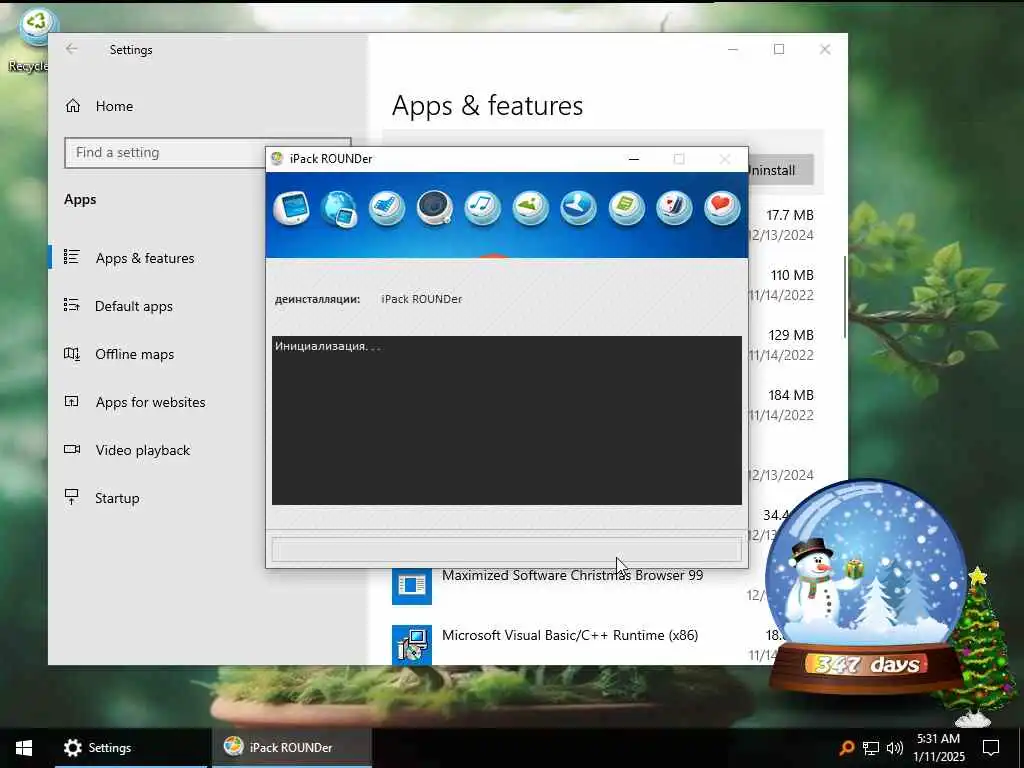Go back using Settings back arrow
Image resolution: width=1024 pixels, height=768 pixels.
[71, 49]
